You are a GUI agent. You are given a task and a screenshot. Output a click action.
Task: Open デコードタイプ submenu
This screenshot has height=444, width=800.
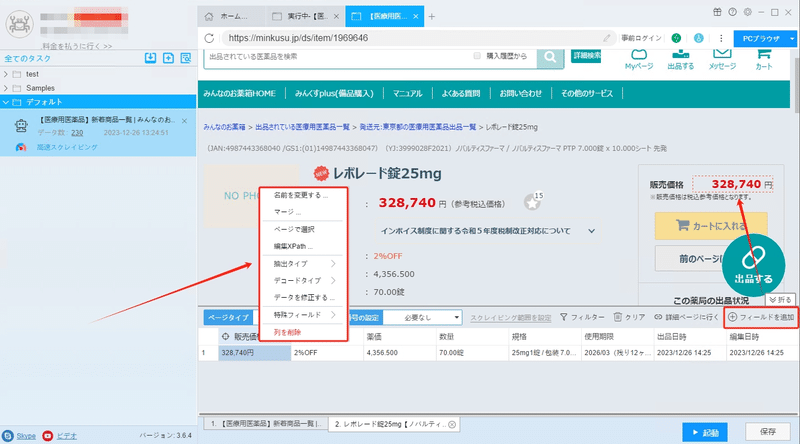[303, 280]
